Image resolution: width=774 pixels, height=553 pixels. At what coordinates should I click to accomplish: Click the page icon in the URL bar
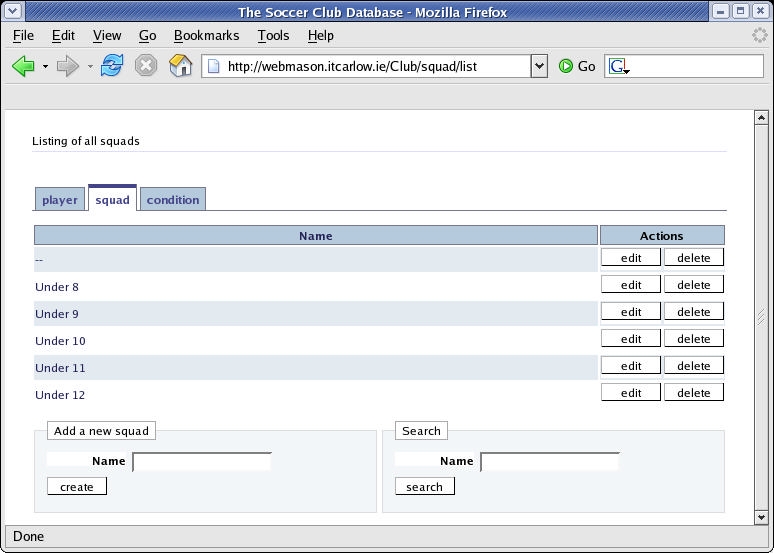(x=214, y=67)
